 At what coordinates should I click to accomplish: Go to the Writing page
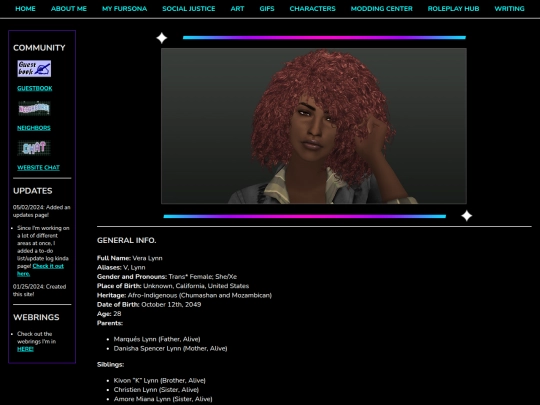[509, 9]
